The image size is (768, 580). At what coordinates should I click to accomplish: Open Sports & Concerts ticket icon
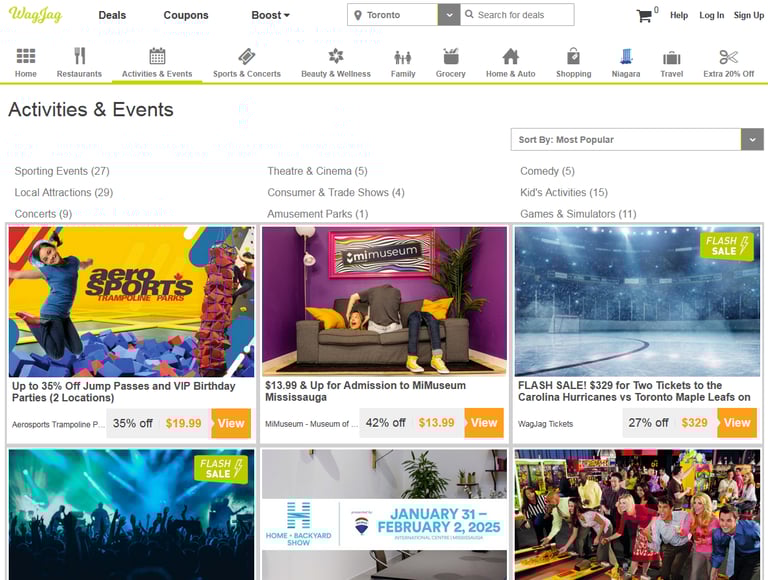point(247,56)
